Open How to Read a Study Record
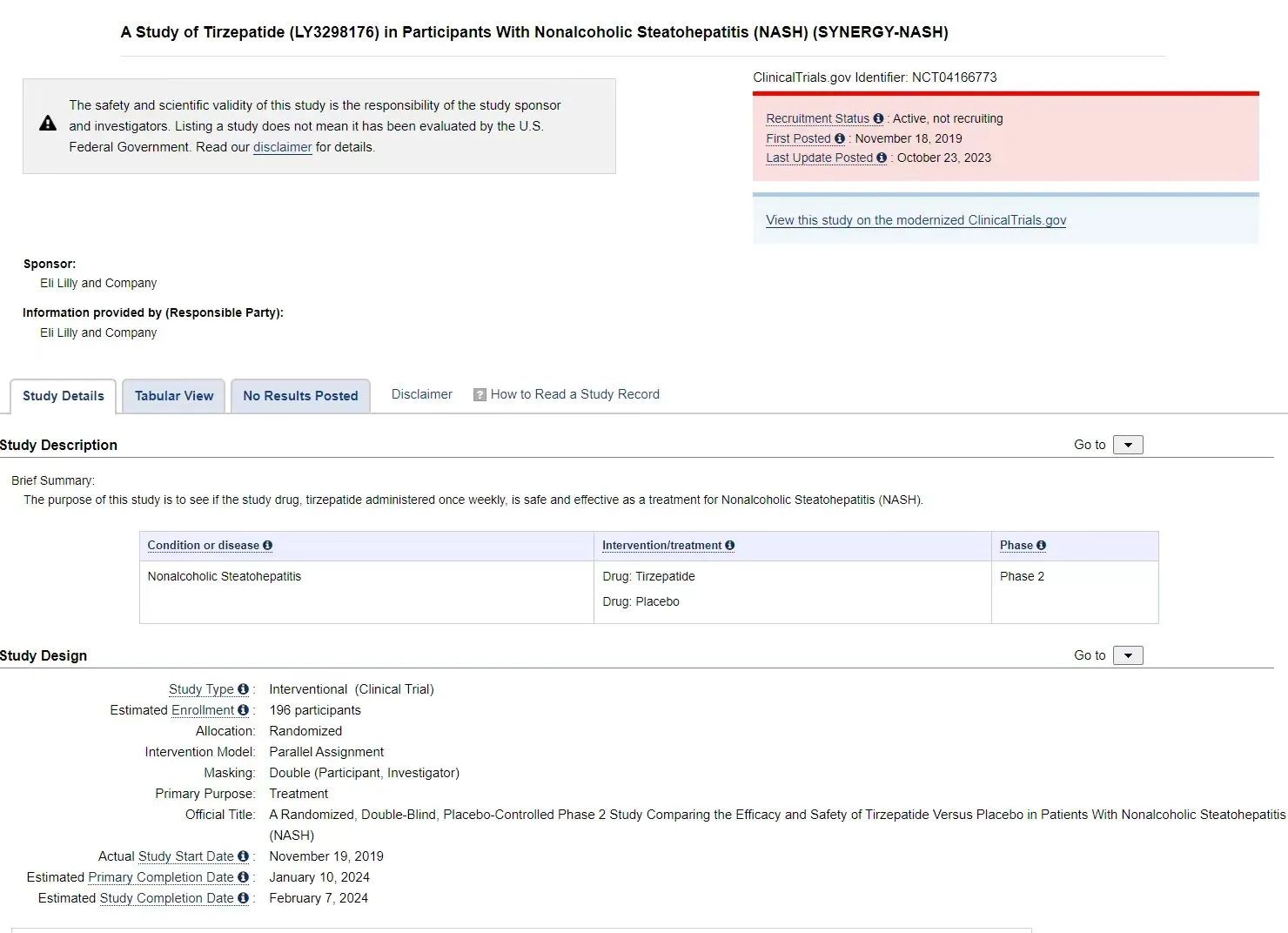 [x=574, y=394]
